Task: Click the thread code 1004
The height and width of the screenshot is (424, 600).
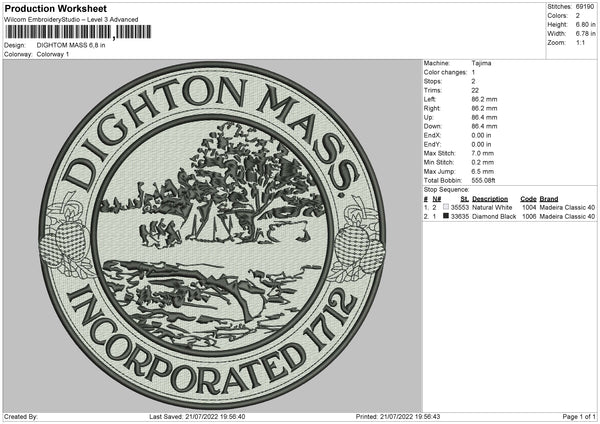Action: (x=529, y=207)
